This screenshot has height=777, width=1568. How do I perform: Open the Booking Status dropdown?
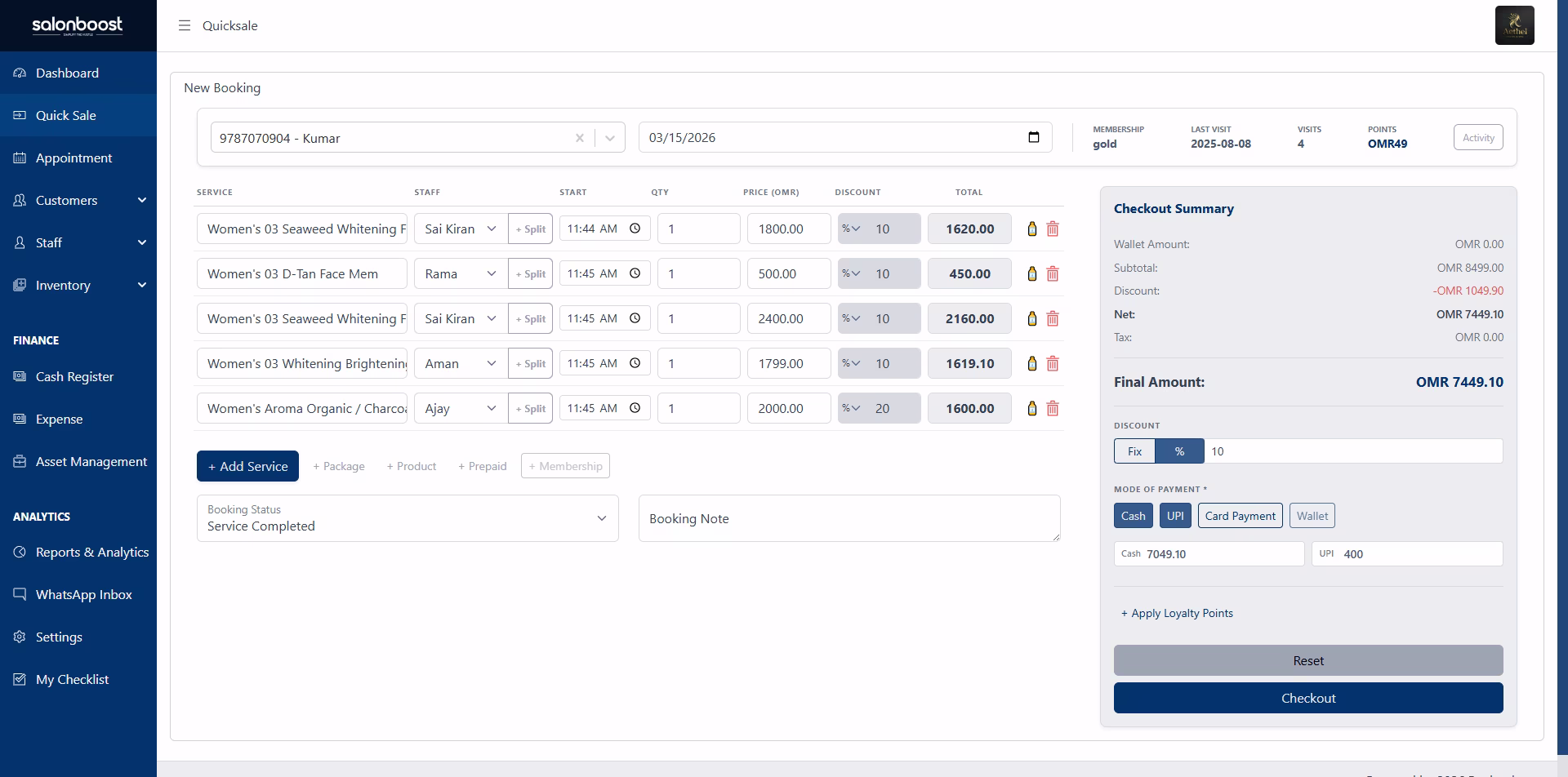click(x=408, y=518)
